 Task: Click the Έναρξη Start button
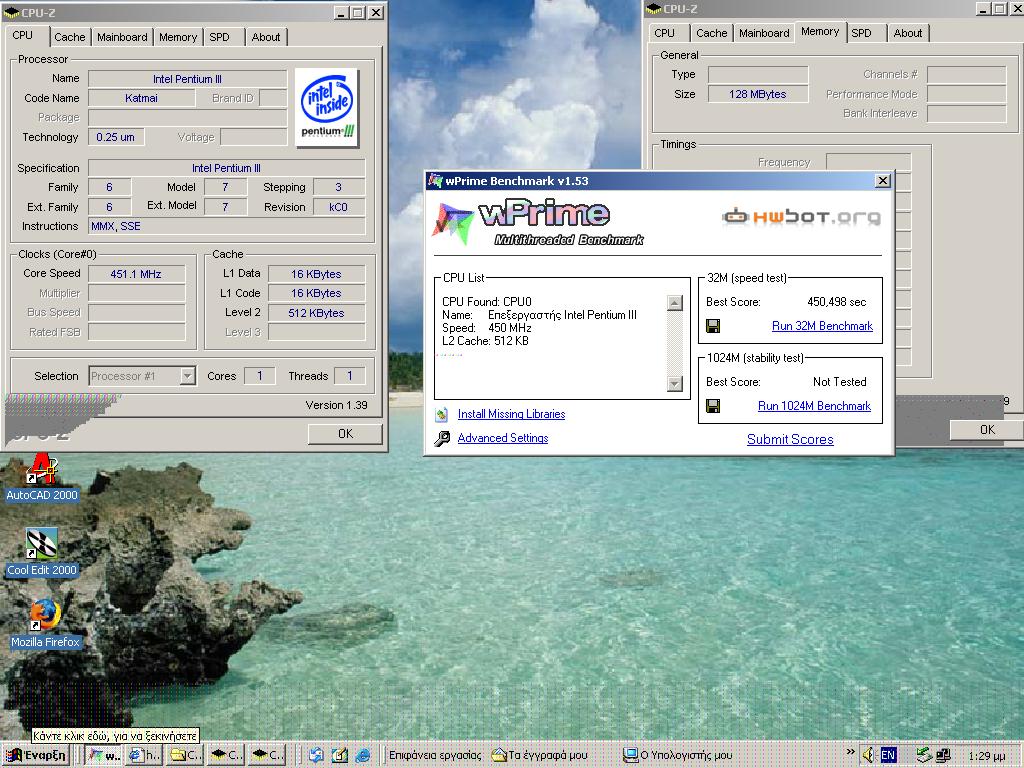click(36, 755)
